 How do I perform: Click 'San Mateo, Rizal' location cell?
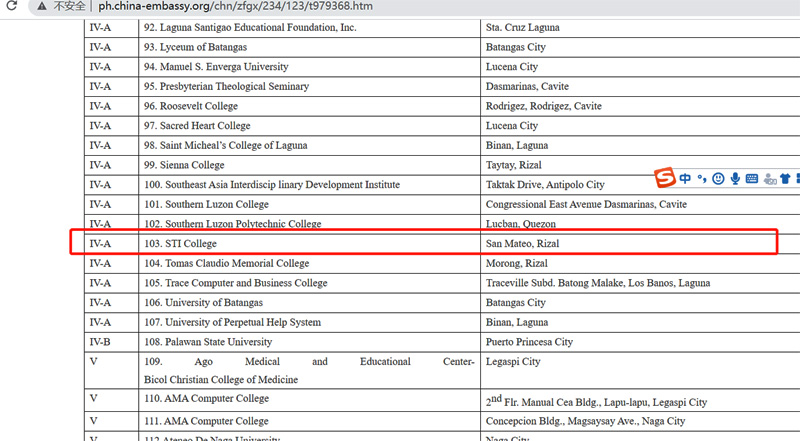[x=522, y=243]
